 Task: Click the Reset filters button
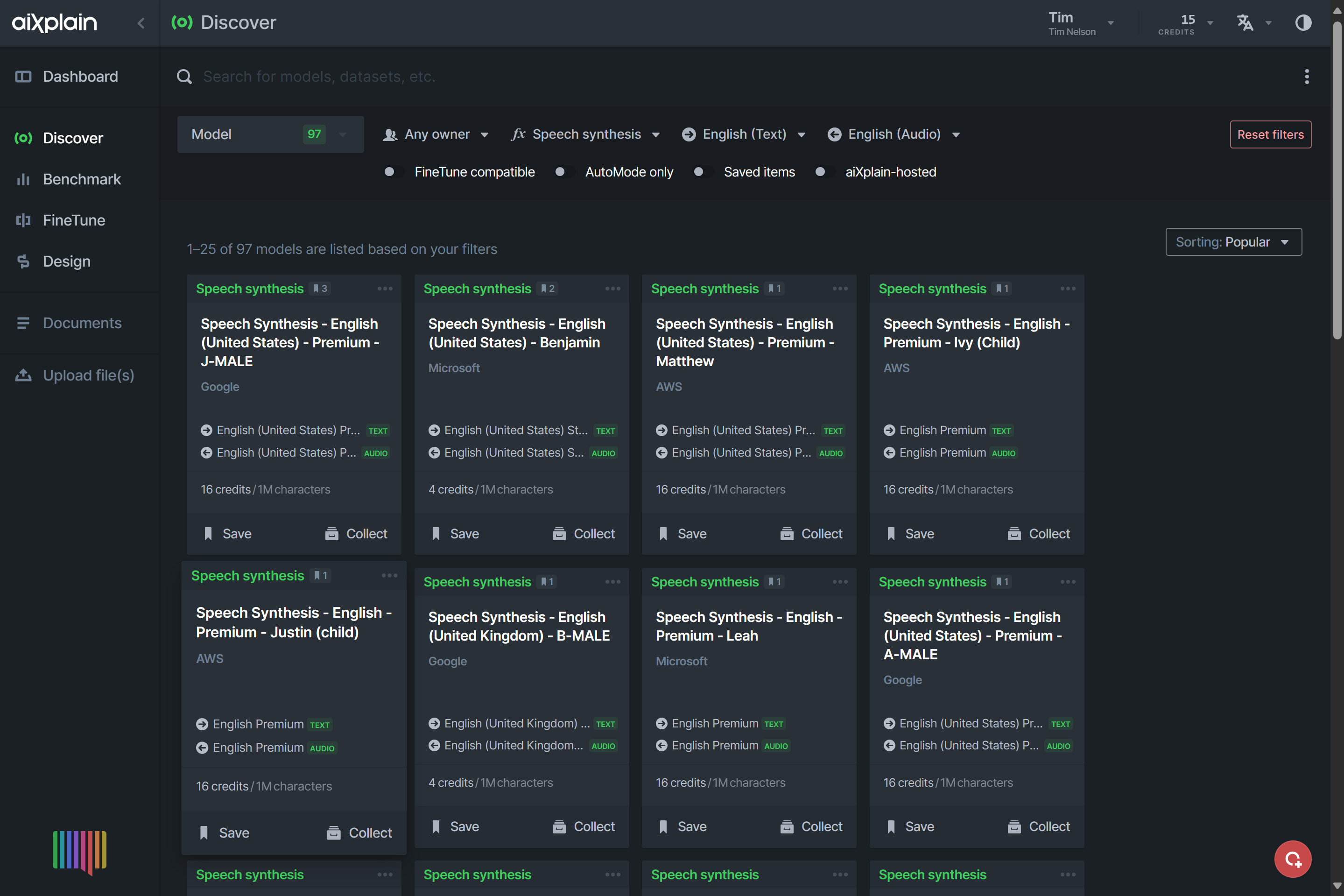pyautogui.click(x=1270, y=134)
